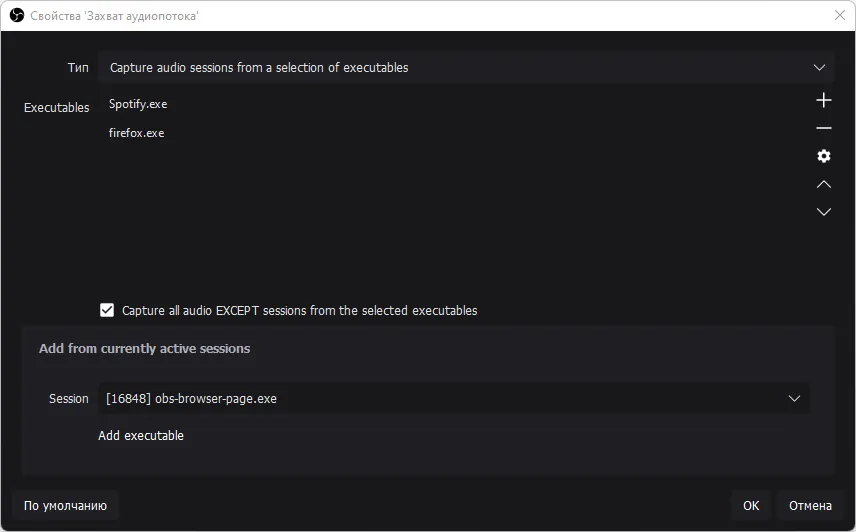
Task: Open the gear settings for list item
Action: 823,156
